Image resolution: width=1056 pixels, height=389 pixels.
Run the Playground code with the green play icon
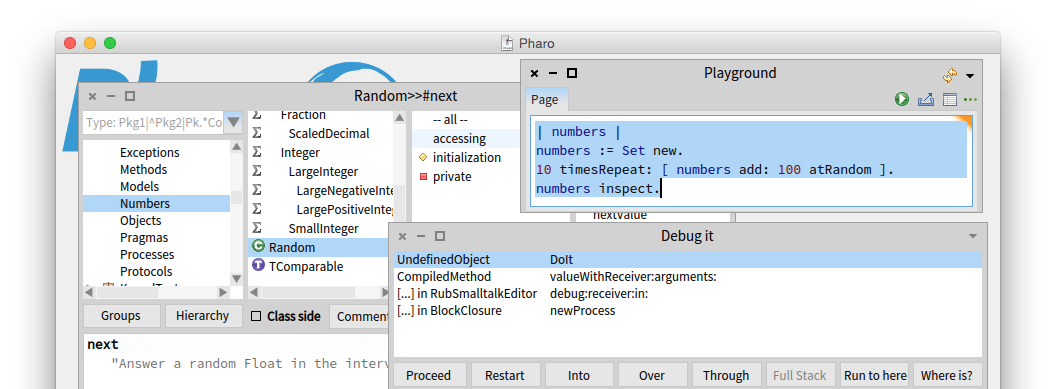click(x=902, y=100)
